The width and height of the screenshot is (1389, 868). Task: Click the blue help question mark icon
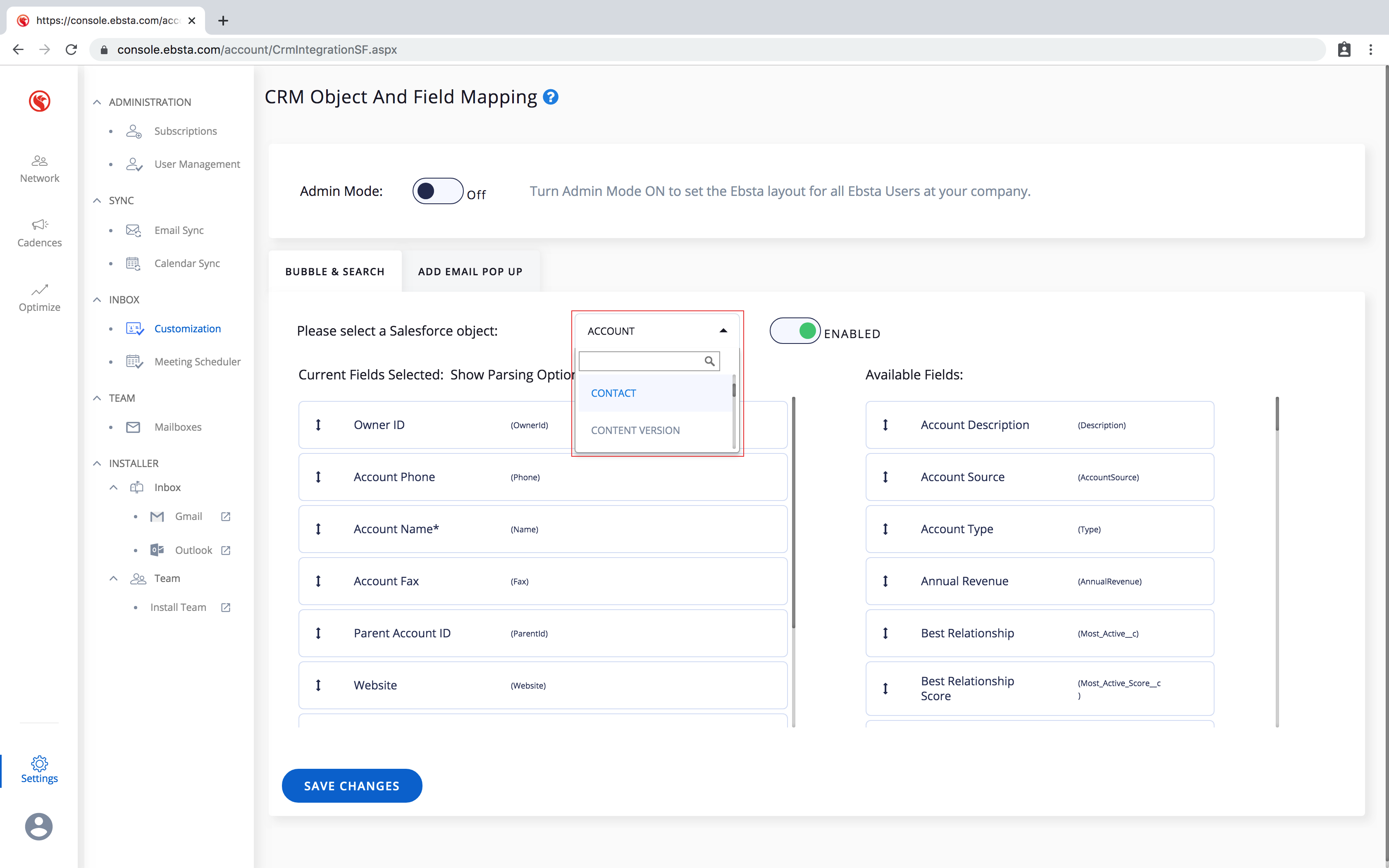coord(550,97)
